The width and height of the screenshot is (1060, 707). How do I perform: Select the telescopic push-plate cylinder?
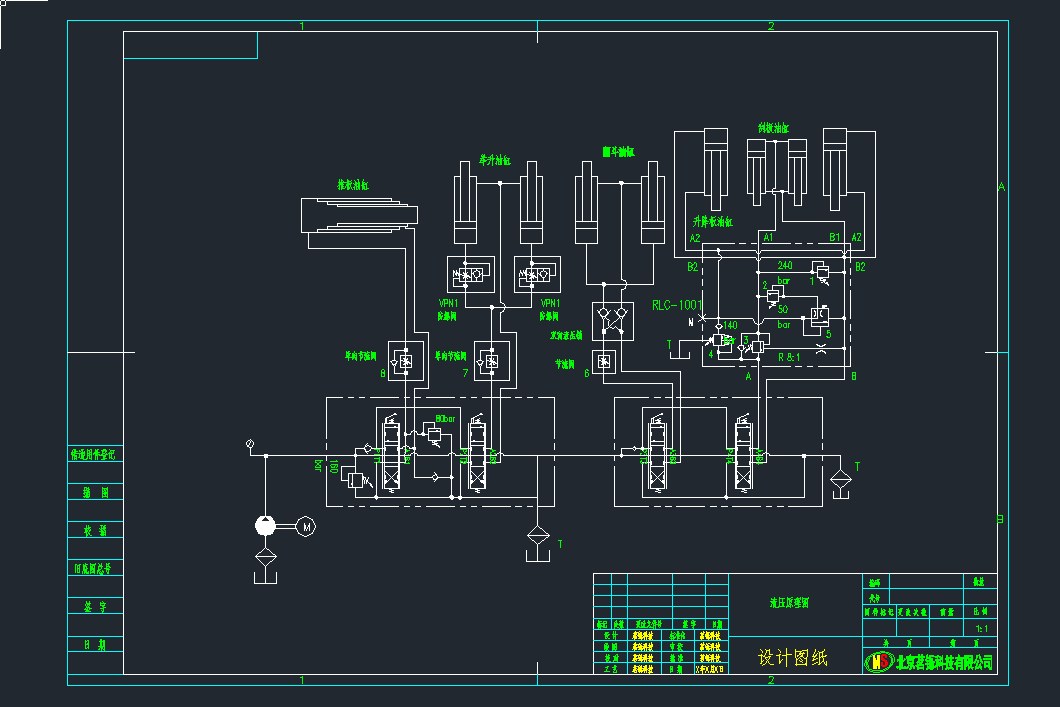359,216
